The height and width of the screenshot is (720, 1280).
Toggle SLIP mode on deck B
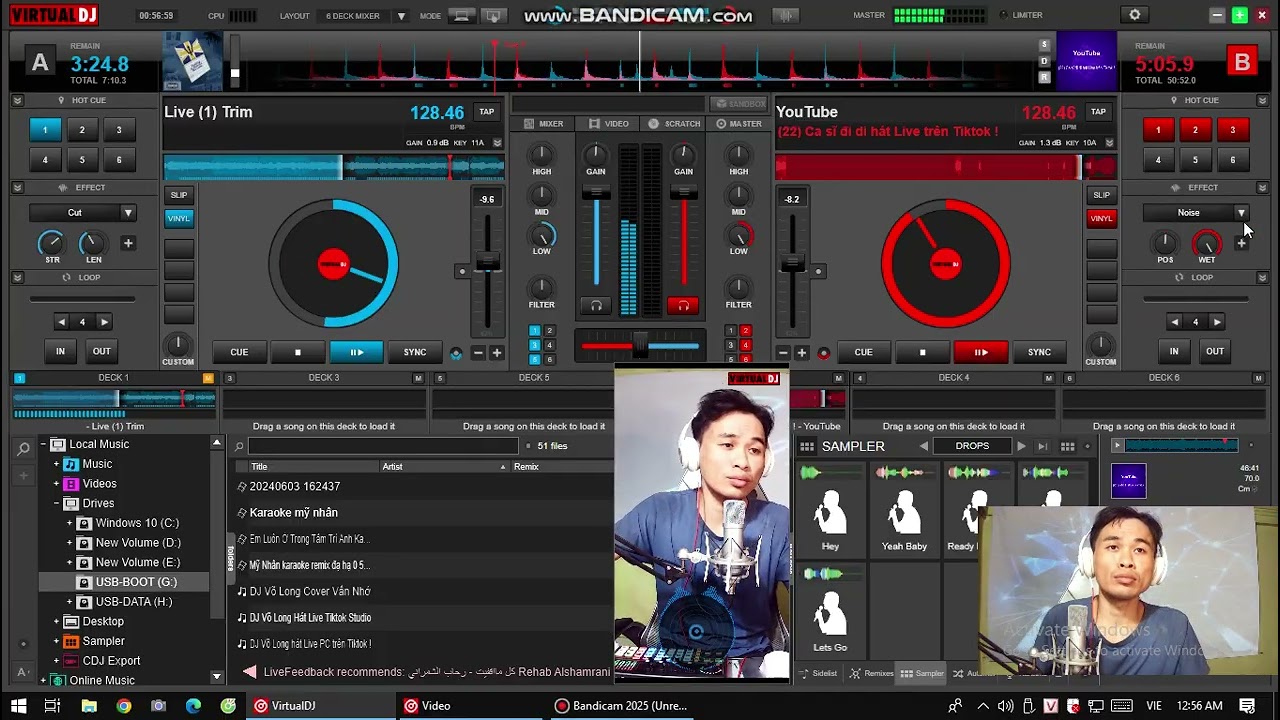[x=1101, y=195]
